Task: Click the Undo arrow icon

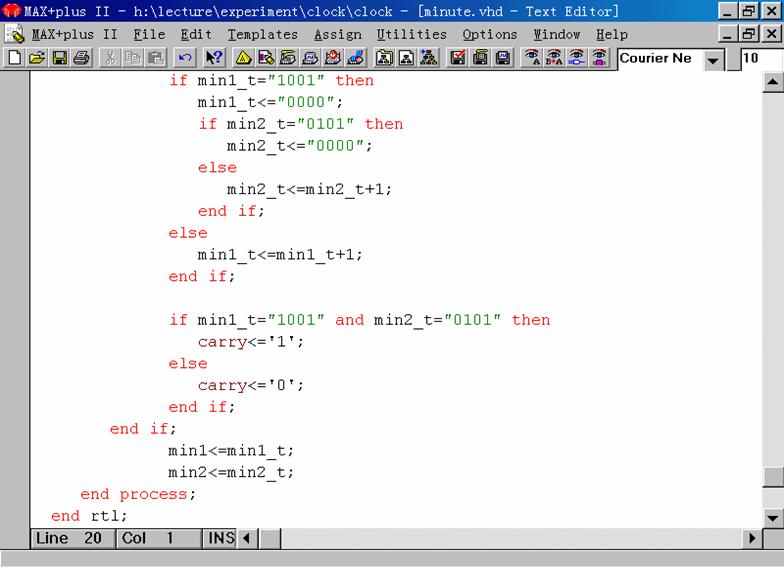Action: coord(184,58)
